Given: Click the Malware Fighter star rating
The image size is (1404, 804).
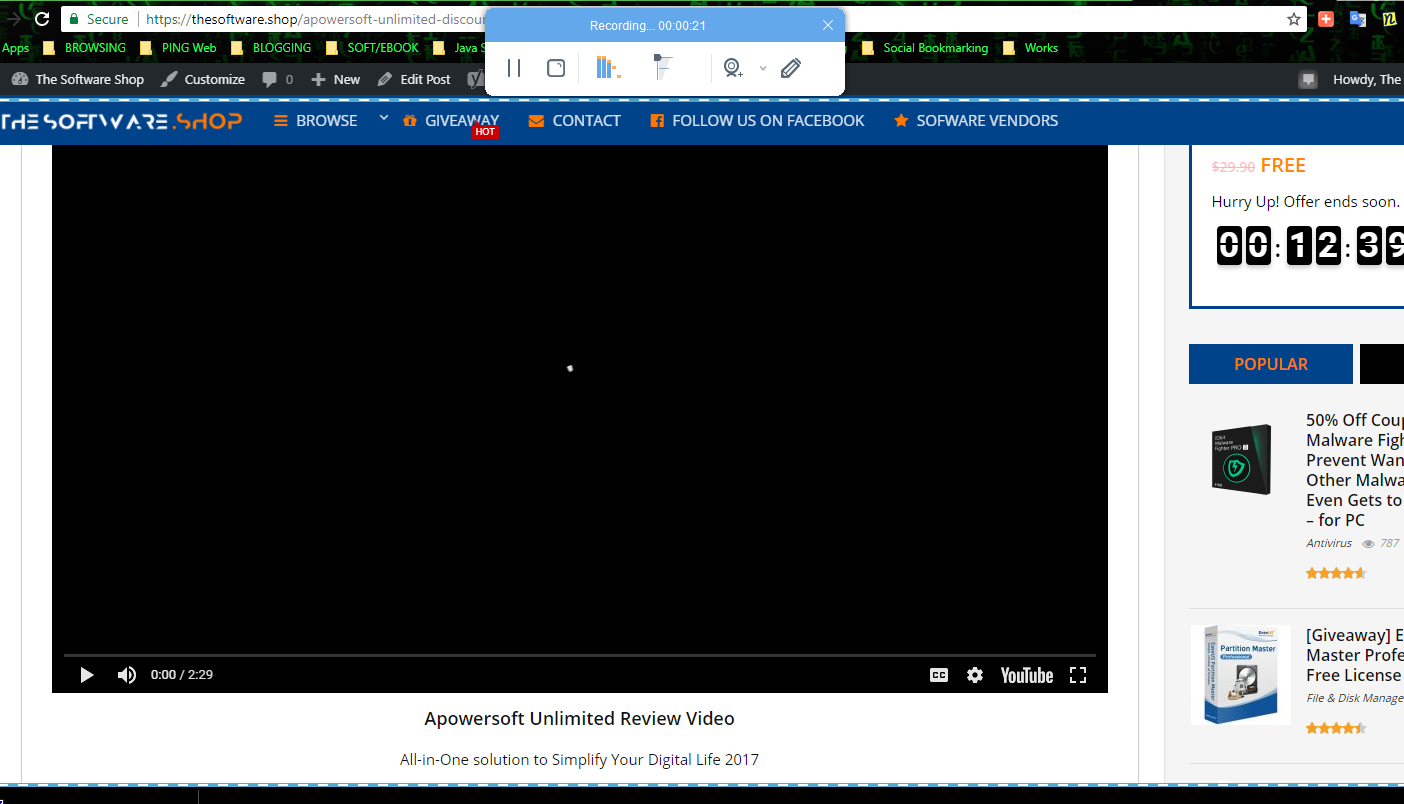Looking at the screenshot, I should pos(1336,573).
